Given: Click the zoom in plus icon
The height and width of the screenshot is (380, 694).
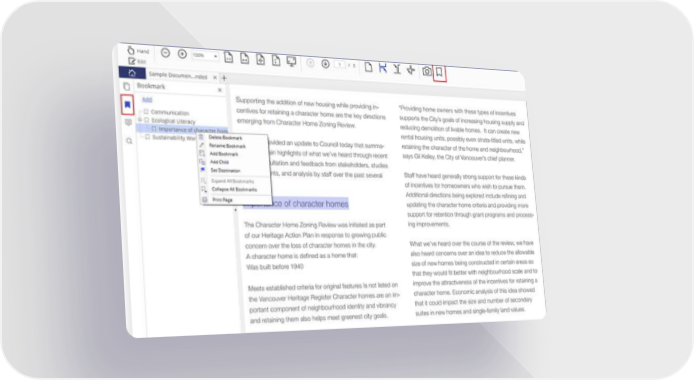Looking at the screenshot, I should click(x=182, y=54).
